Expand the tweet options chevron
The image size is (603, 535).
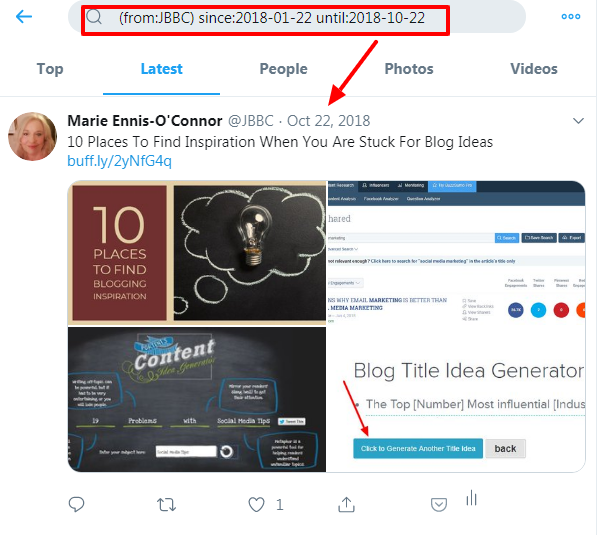(x=578, y=121)
